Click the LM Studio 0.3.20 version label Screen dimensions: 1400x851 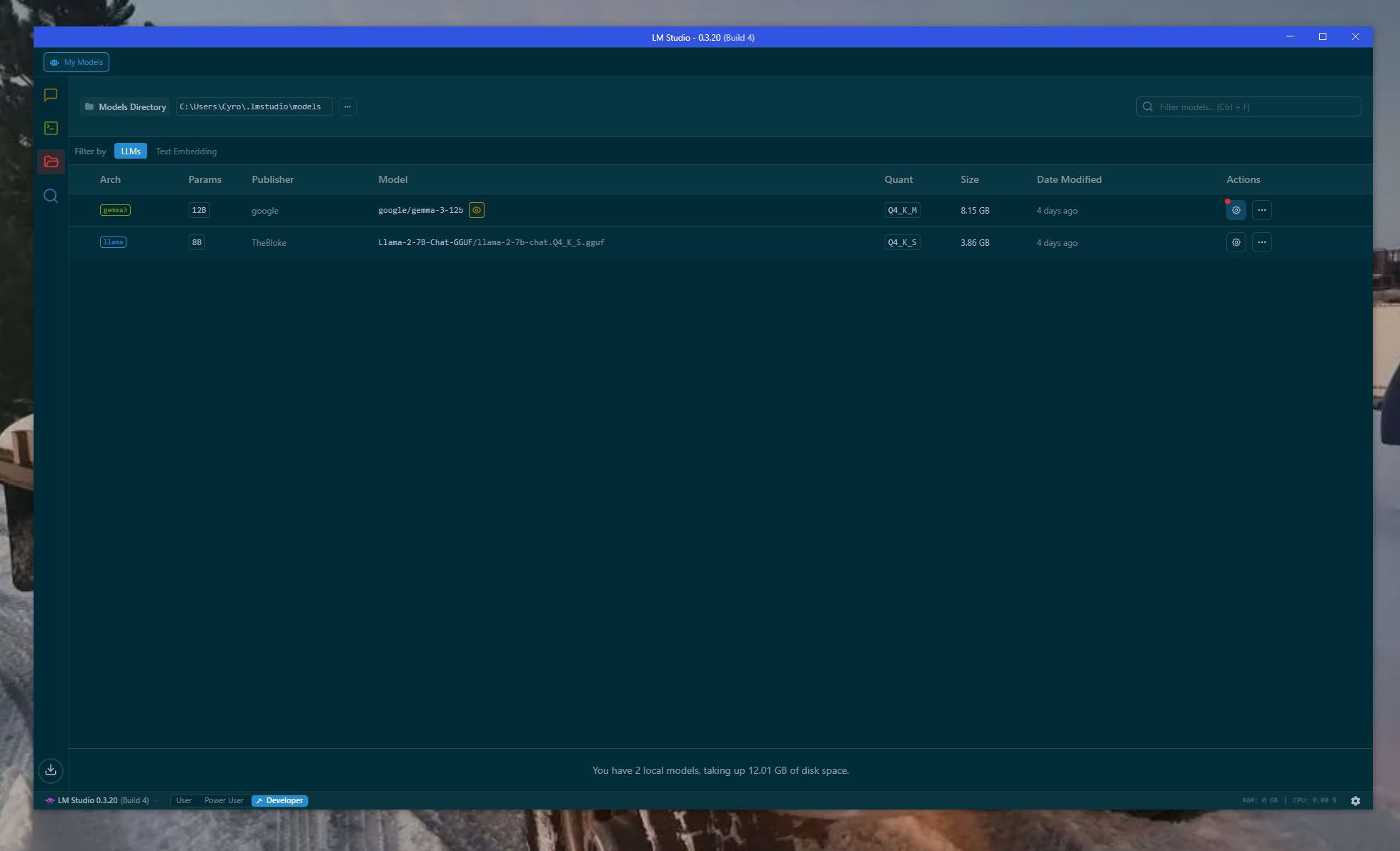(97, 800)
